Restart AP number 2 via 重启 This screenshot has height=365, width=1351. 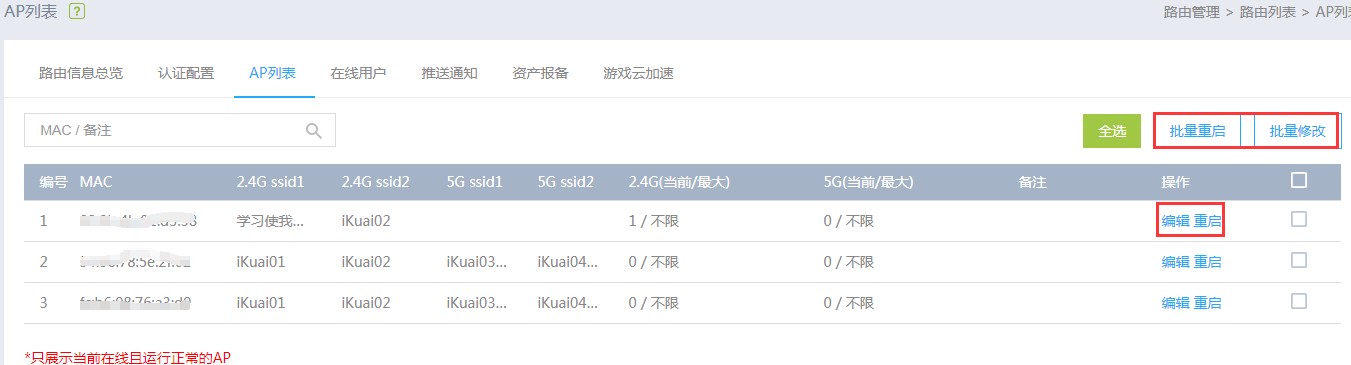(x=1207, y=262)
